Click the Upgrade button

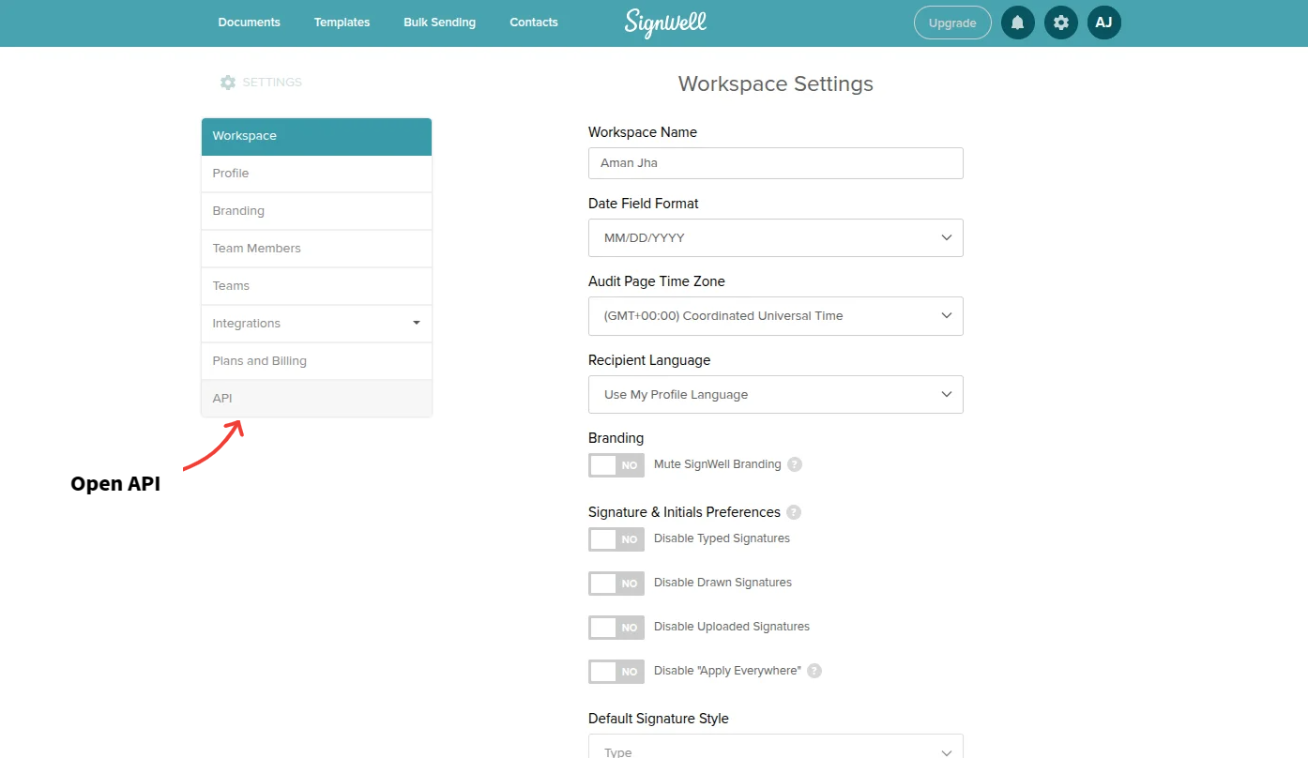click(x=951, y=22)
